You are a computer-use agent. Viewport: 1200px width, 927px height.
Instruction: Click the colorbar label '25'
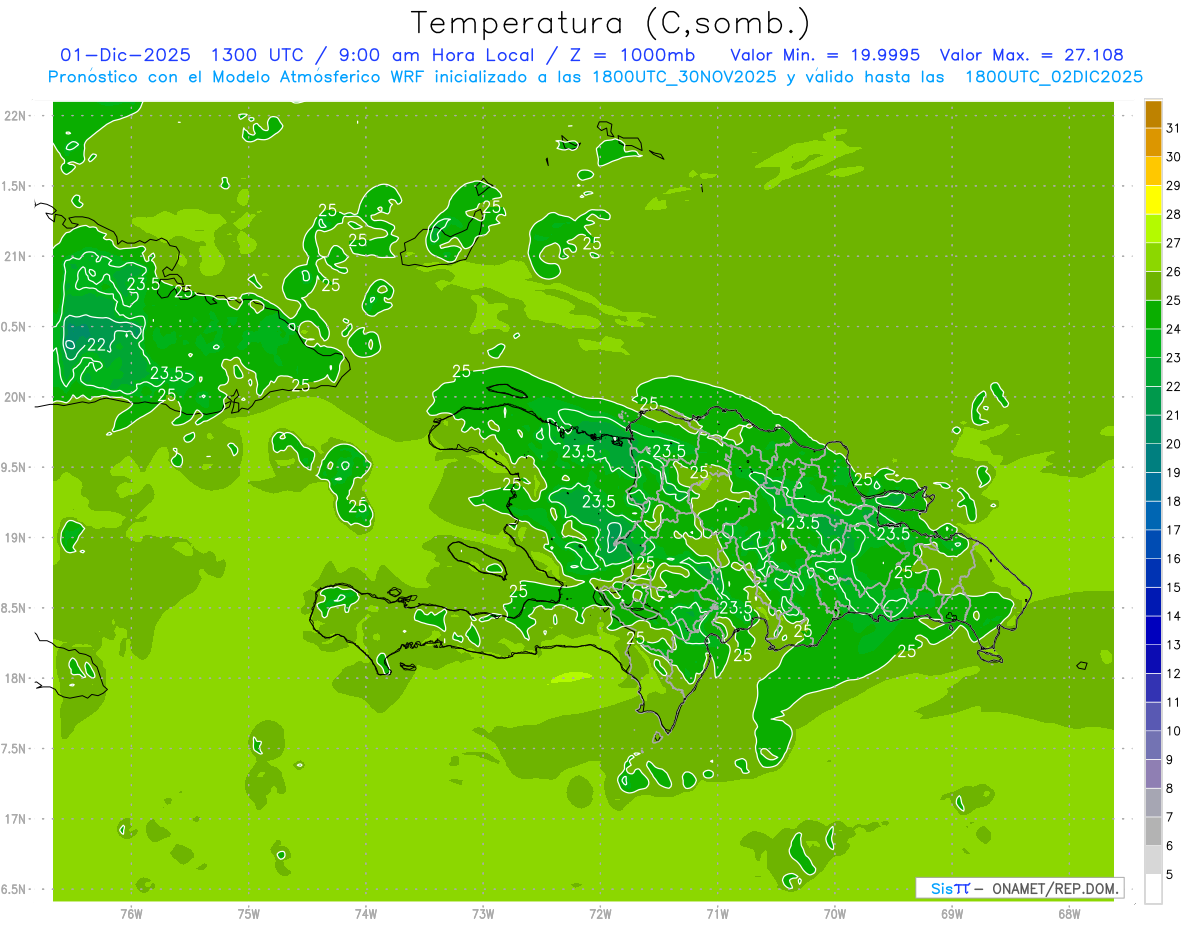coord(1174,300)
